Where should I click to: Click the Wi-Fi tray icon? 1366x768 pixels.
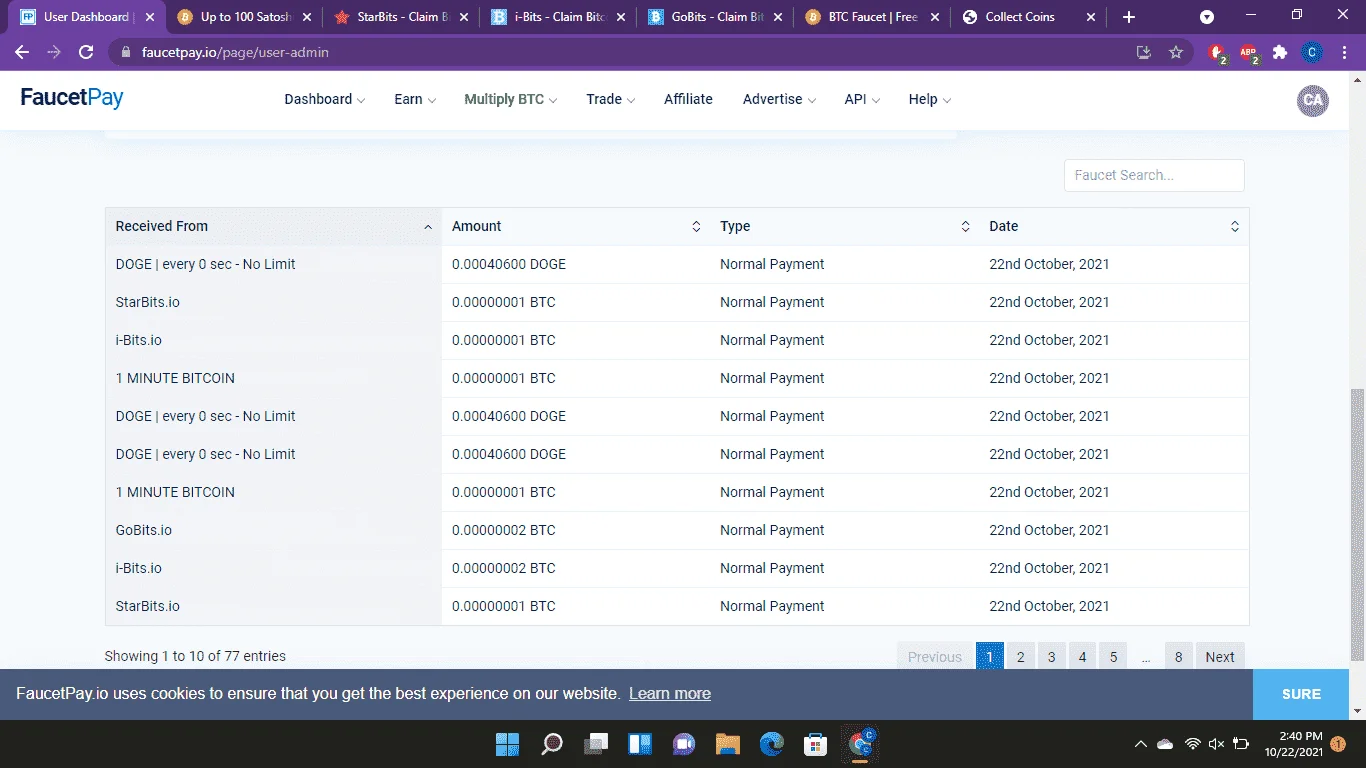pos(1192,744)
